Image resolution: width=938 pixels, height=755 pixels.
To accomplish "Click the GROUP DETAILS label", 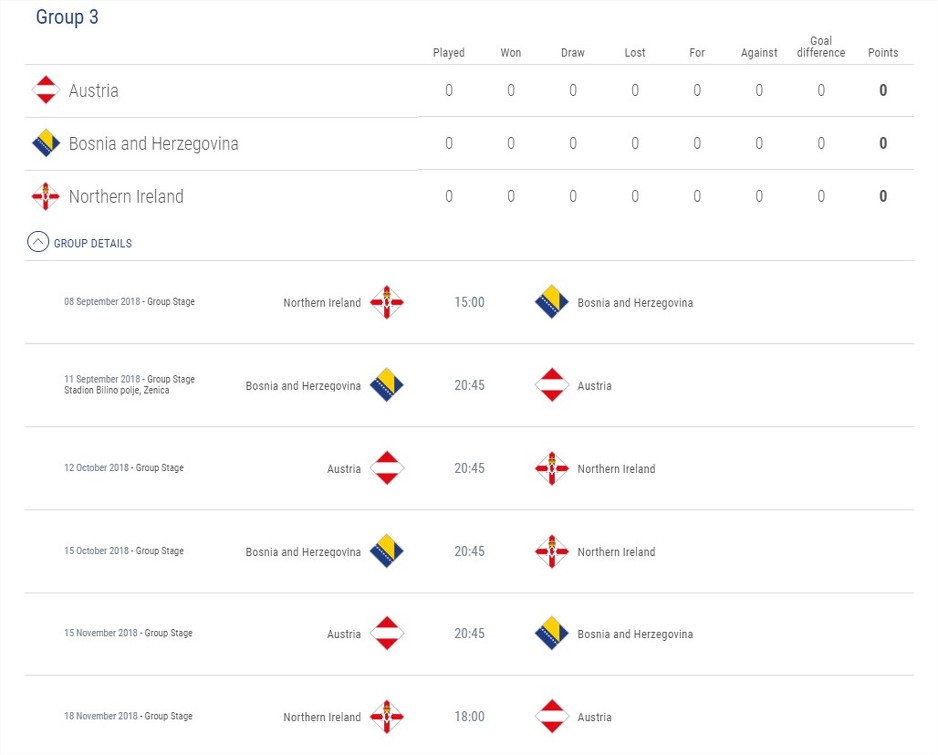I will coord(93,243).
